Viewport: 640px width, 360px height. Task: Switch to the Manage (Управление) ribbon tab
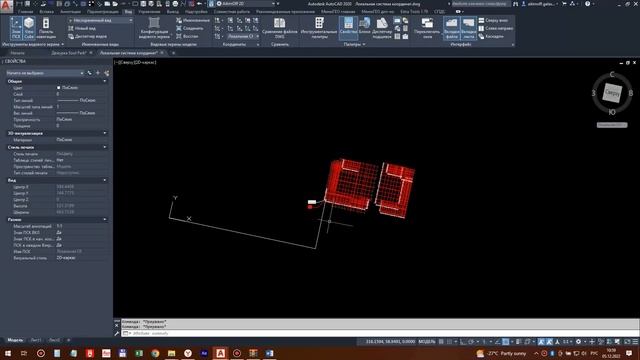click(x=149, y=12)
